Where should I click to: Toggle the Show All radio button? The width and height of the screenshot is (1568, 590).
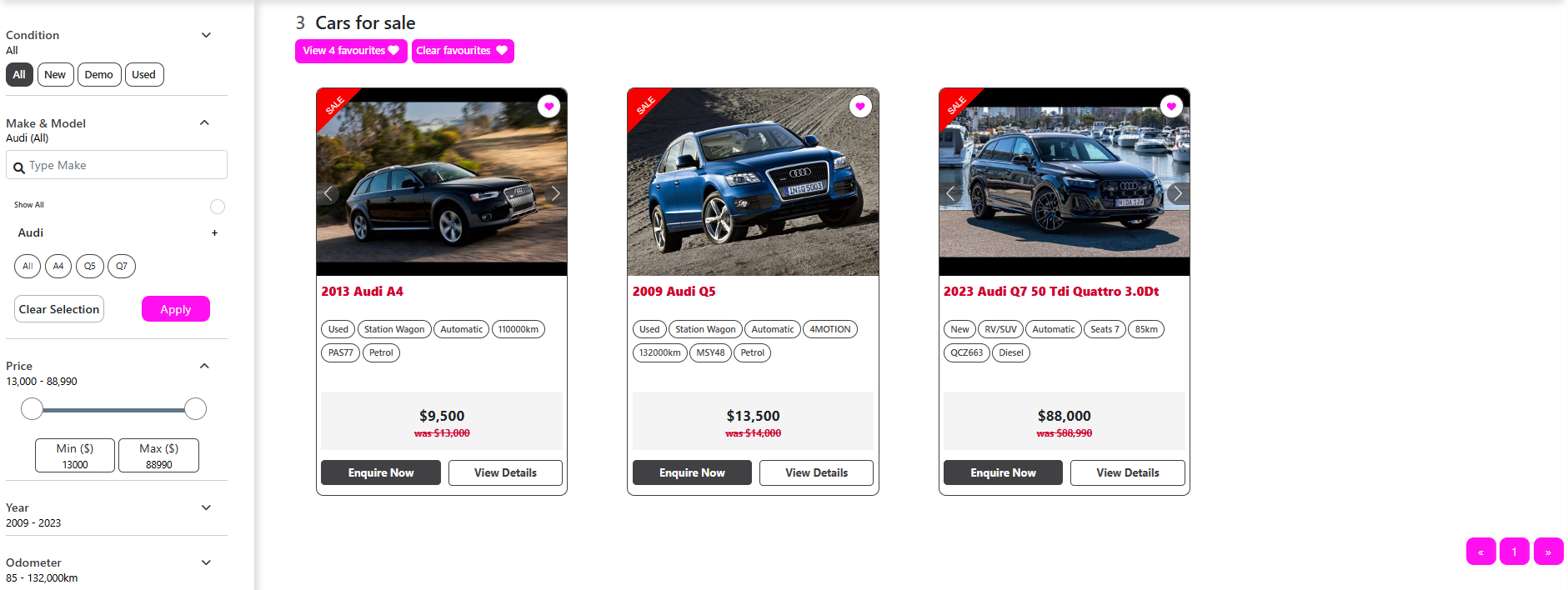[x=218, y=207]
